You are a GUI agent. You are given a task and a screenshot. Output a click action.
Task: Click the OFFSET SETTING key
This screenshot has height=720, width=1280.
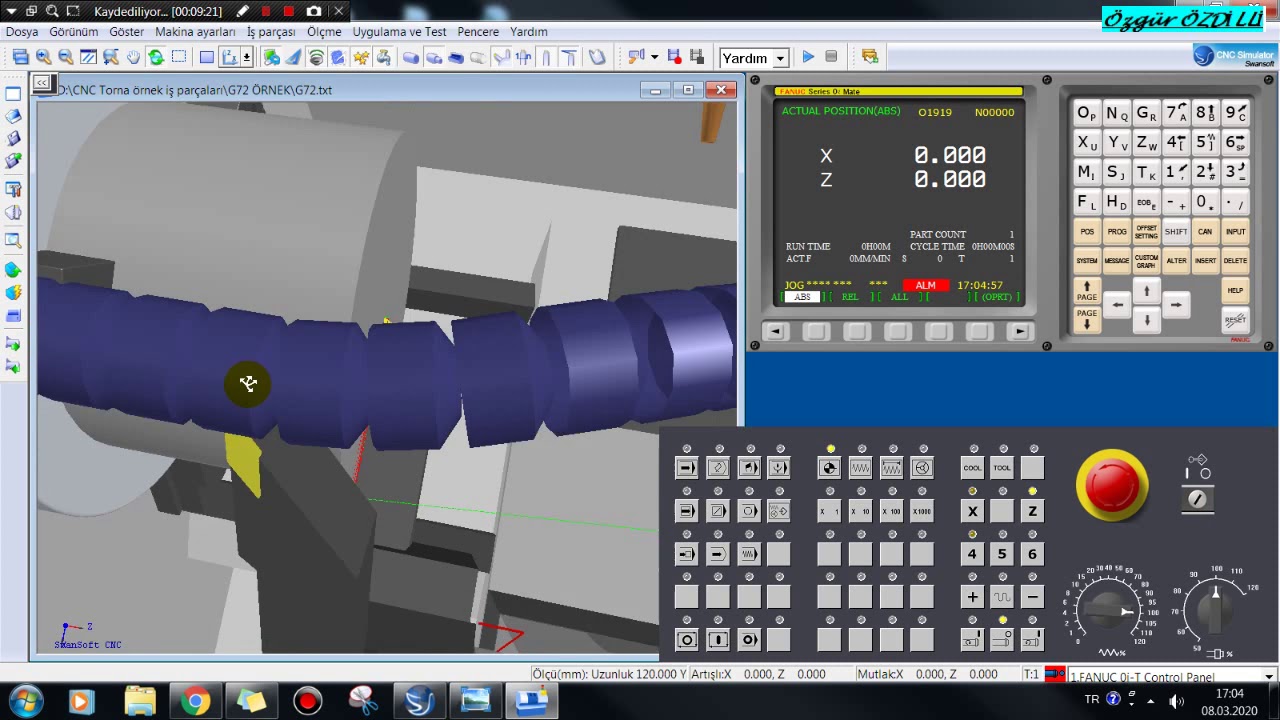1146,232
